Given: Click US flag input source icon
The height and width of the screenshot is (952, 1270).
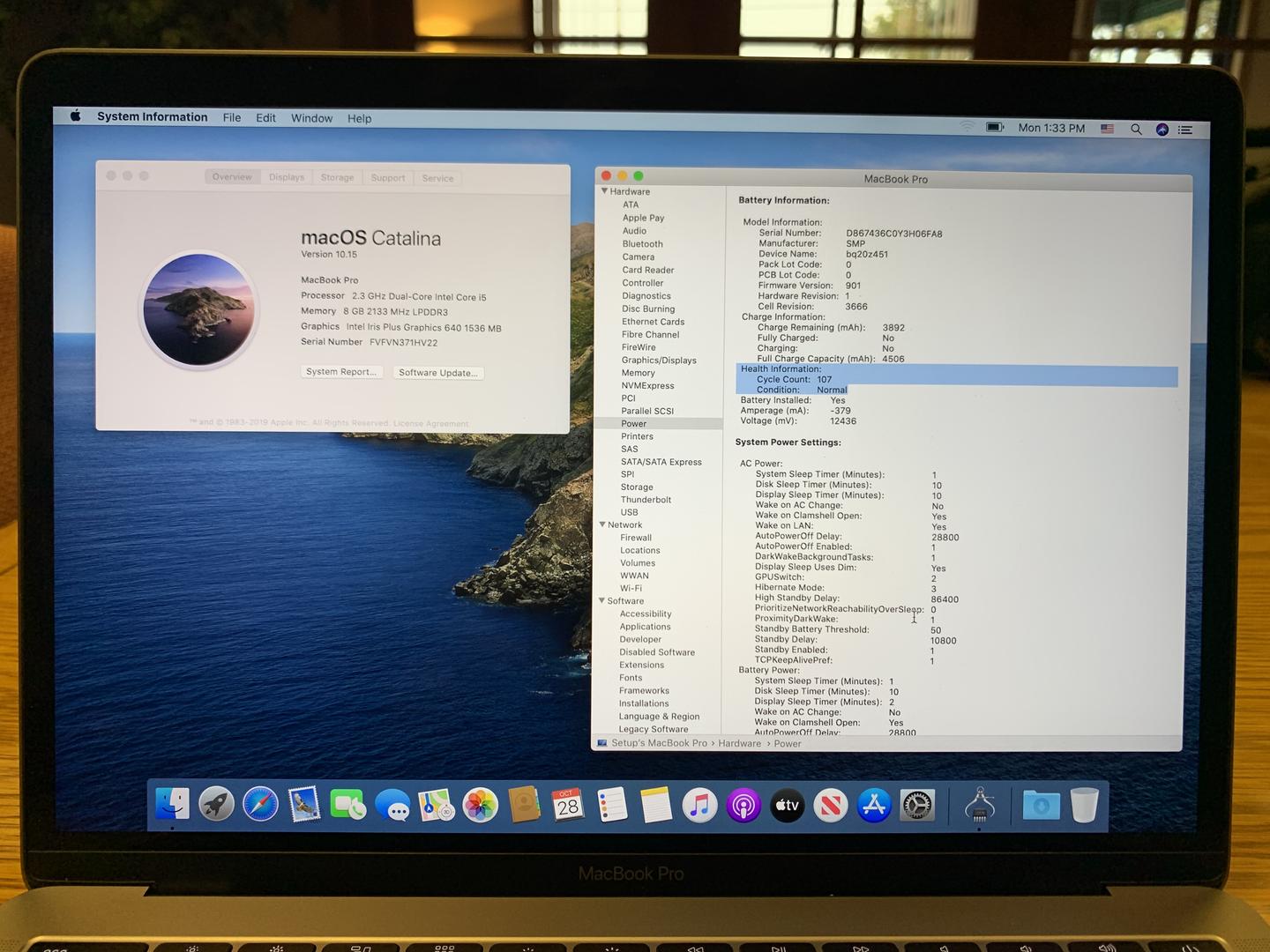Looking at the screenshot, I should pos(1107,129).
